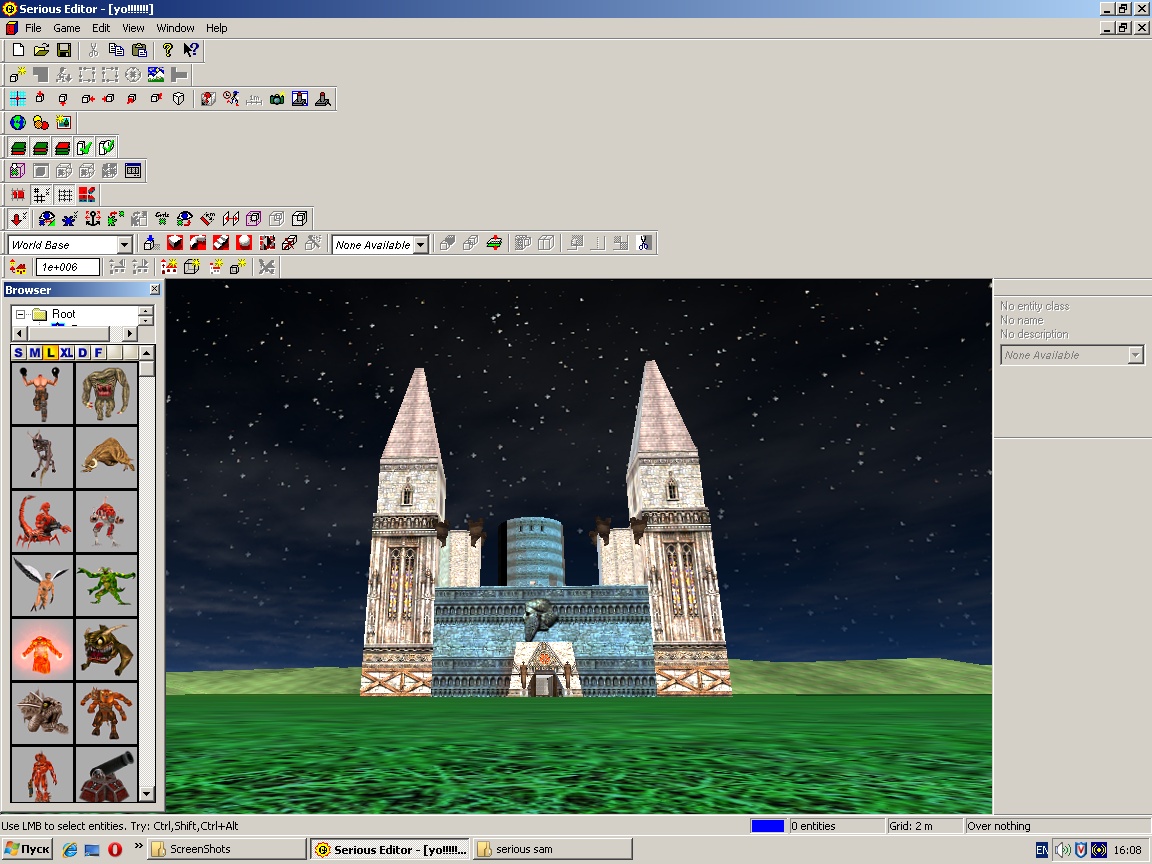The image size is (1152, 864).
Task: Launch Opera from quick launch
Action: [115, 849]
